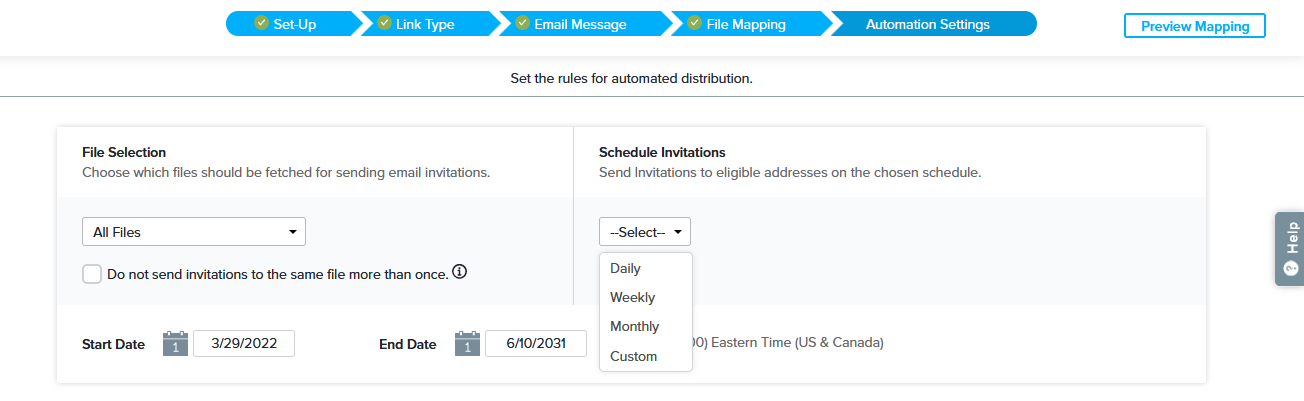Click the Preview Mapping button
The width and height of the screenshot is (1304, 401).
point(1194,26)
